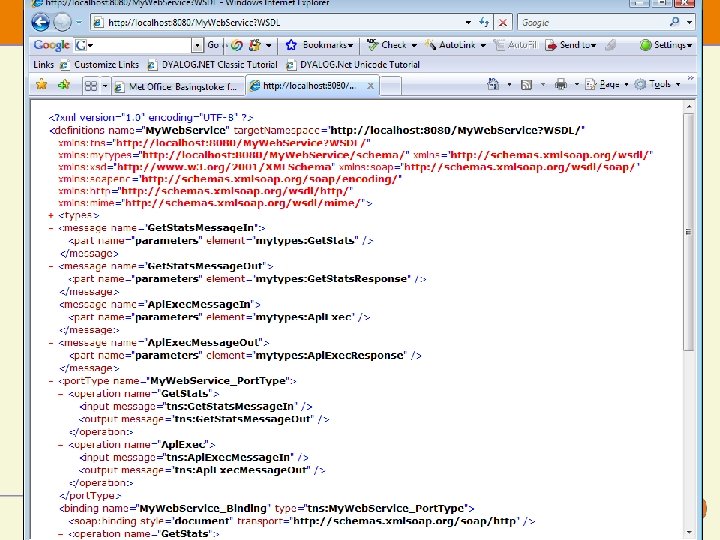The image size is (720, 540).
Task: Open the Print dropdown arrow
Action: point(576,85)
